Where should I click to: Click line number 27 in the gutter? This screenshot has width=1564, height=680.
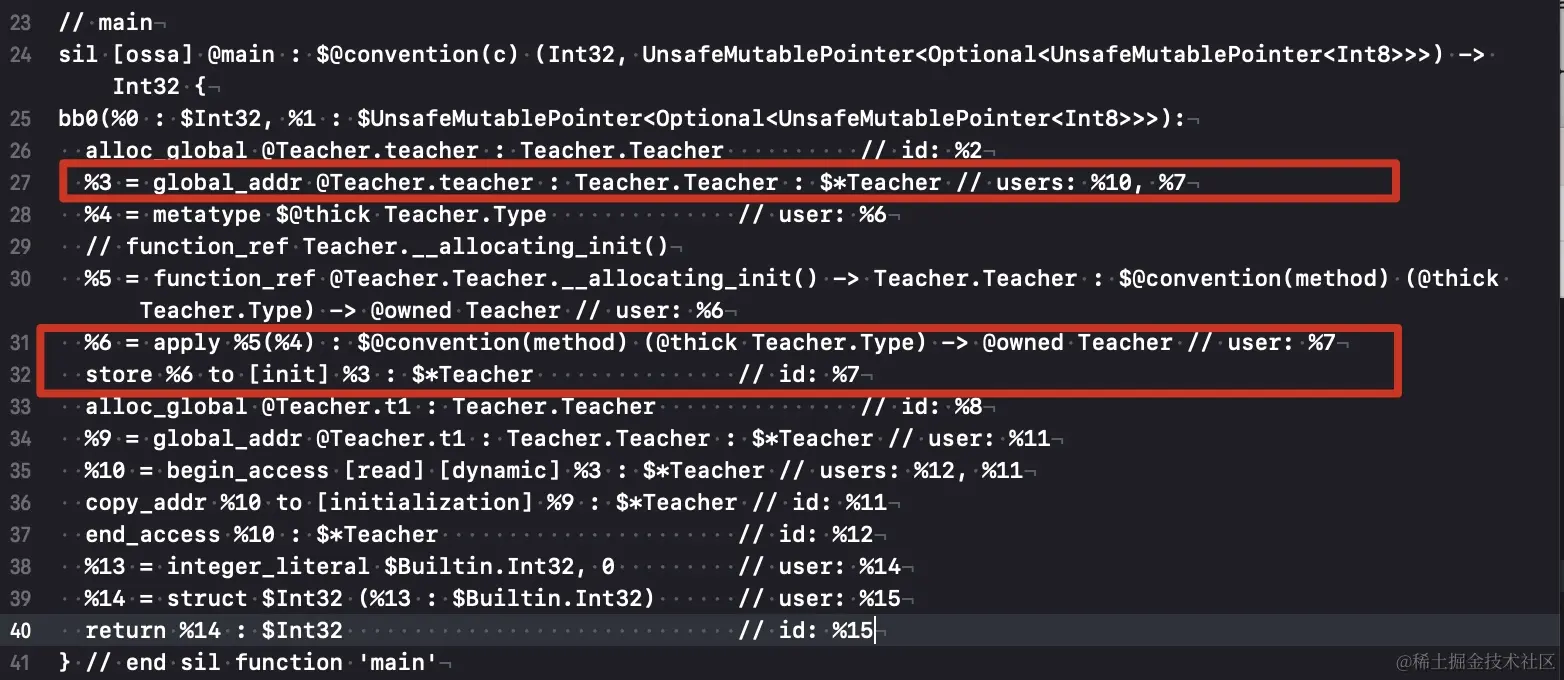pos(21,183)
